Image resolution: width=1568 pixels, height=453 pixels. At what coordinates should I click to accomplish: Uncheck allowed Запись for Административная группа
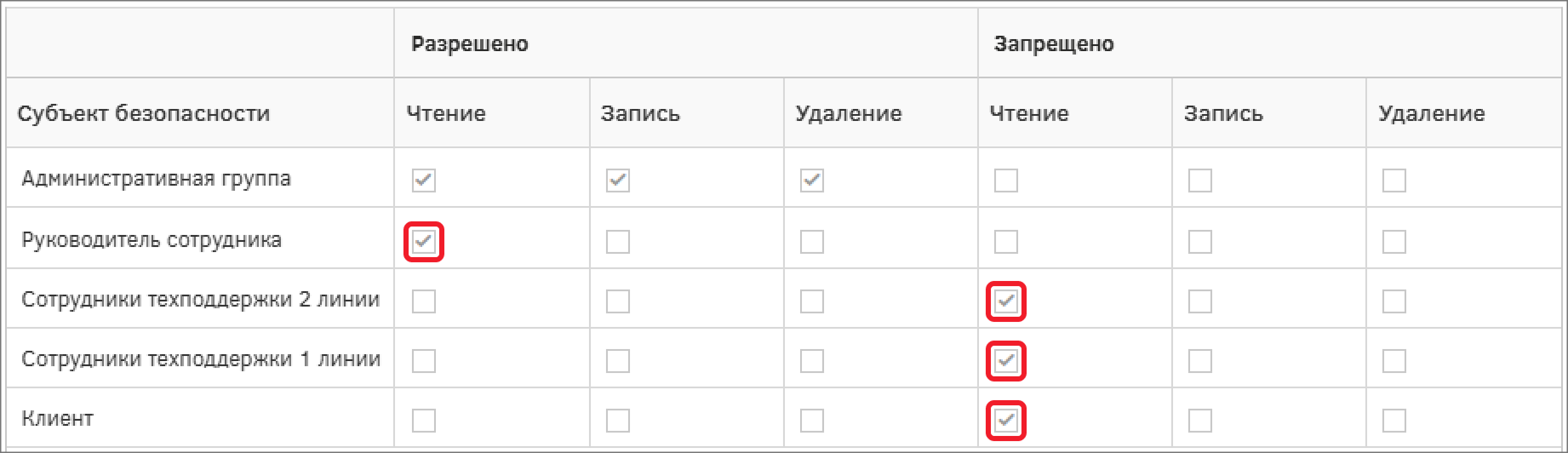[618, 181]
